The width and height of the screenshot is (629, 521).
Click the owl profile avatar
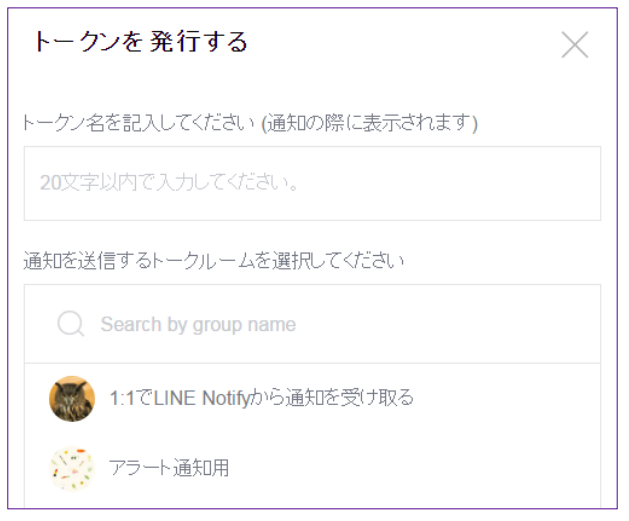(x=72, y=399)
